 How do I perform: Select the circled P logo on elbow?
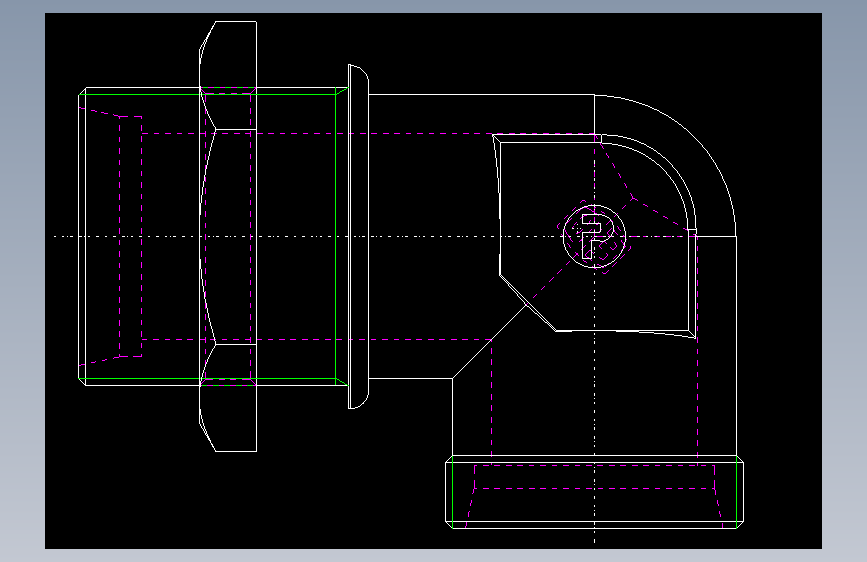pos(594,236)
